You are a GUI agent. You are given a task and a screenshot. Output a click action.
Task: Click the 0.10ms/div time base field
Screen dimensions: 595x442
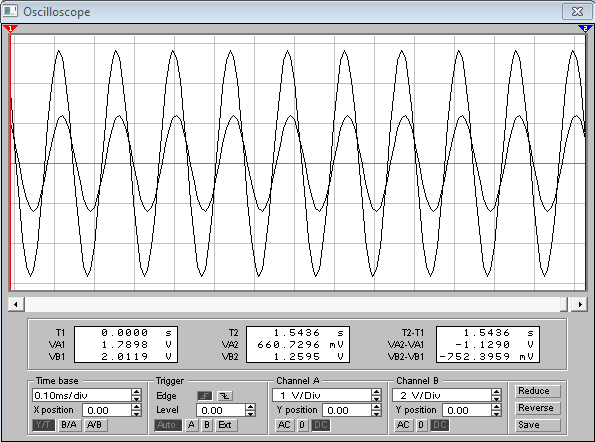pyautogui.click(x=82, y=395)
